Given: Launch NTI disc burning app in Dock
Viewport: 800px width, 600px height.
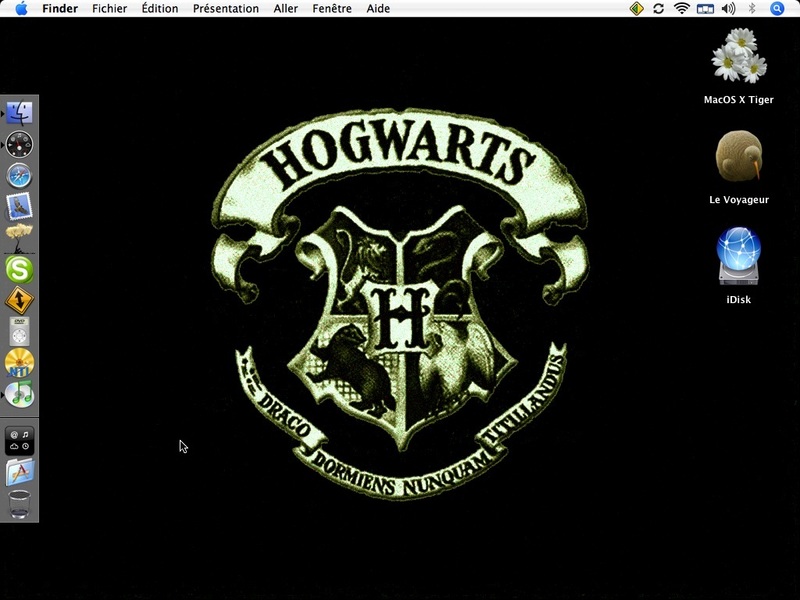Looking at the screenshot, I should 19,363.
